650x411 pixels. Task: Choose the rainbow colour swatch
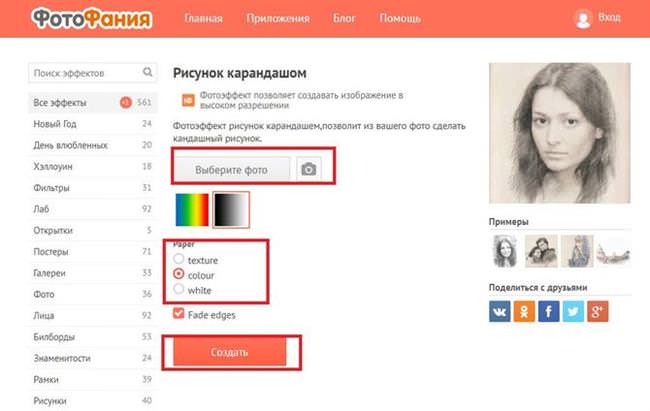[192, 210]
